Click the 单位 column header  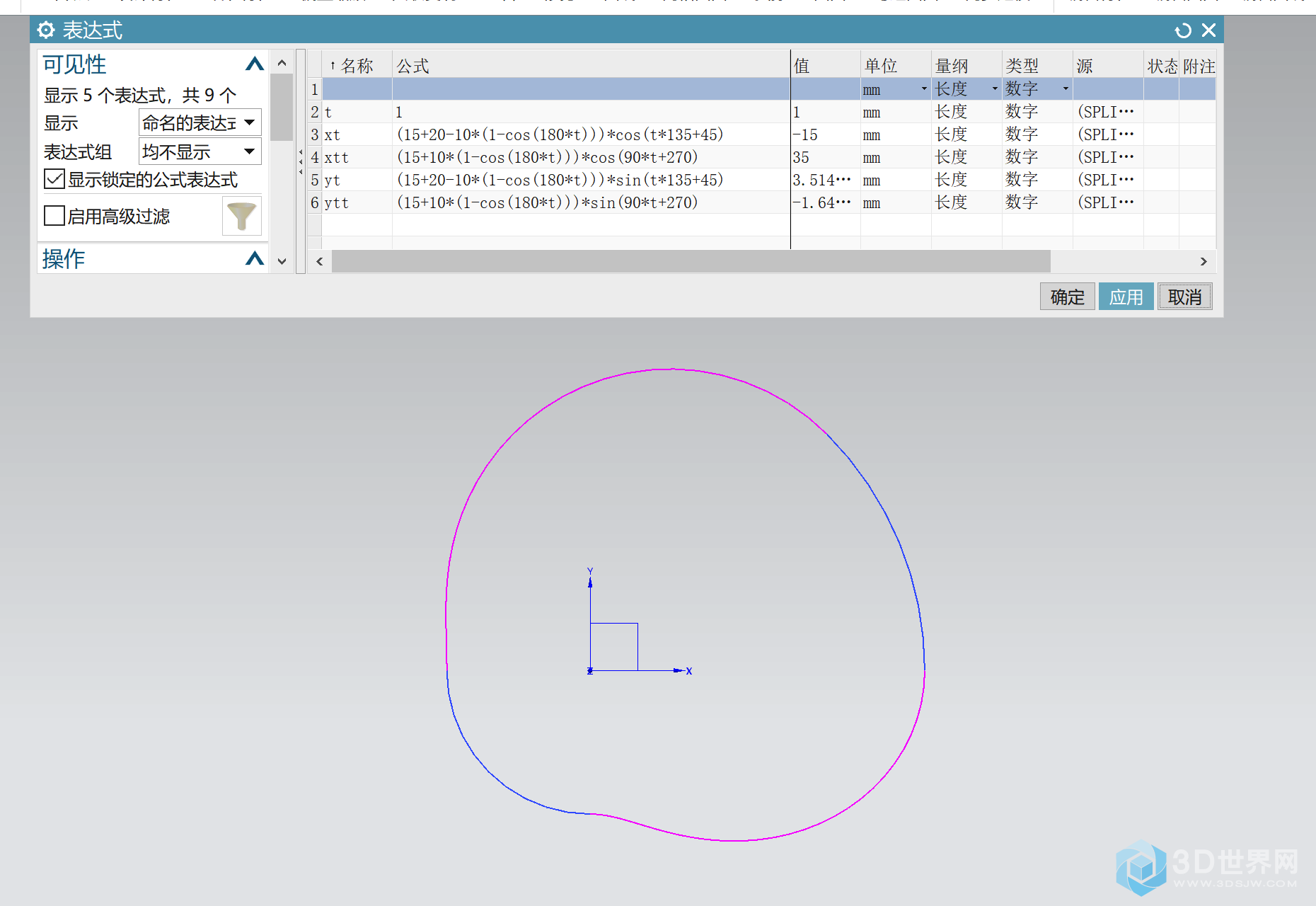pyautogui.click(x=896, y=66)
